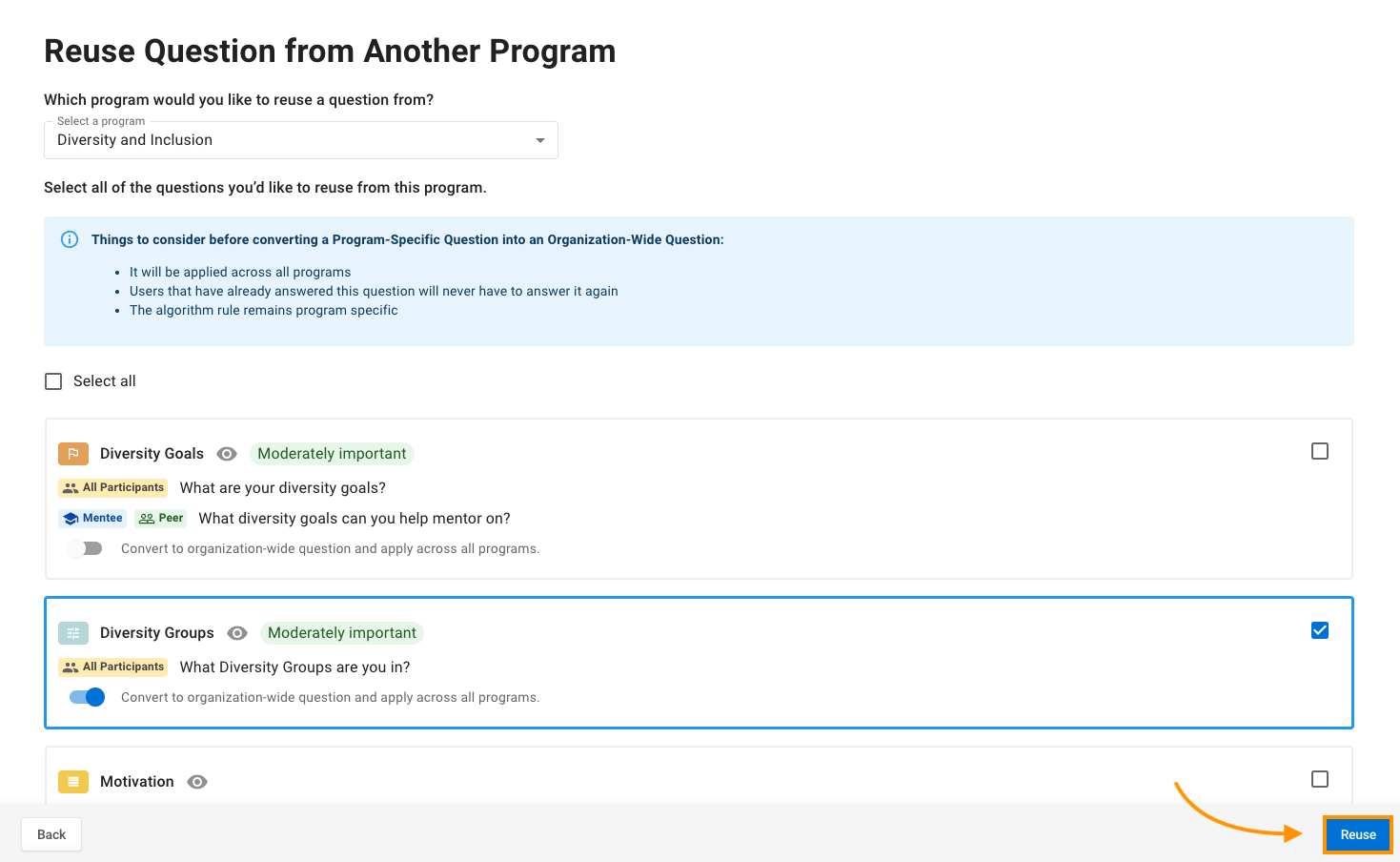Click the eye icon next to Motivation

pos(197,782)
